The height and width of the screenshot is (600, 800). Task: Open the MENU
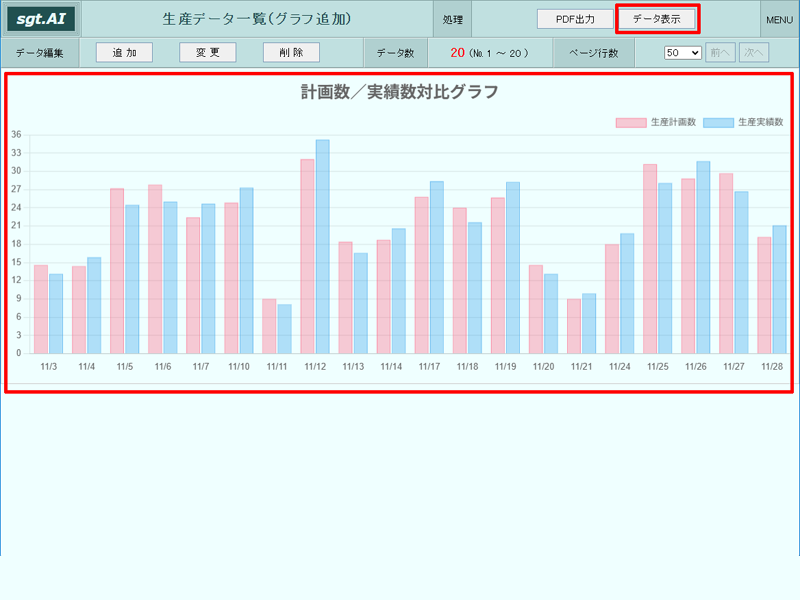tap(779, 20)
